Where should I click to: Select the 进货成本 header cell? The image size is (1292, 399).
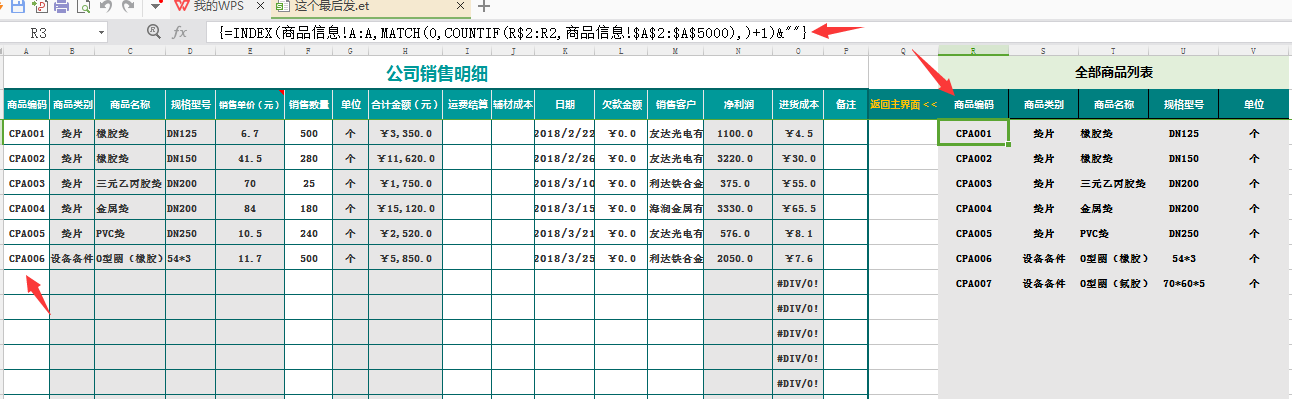point(798,103)
